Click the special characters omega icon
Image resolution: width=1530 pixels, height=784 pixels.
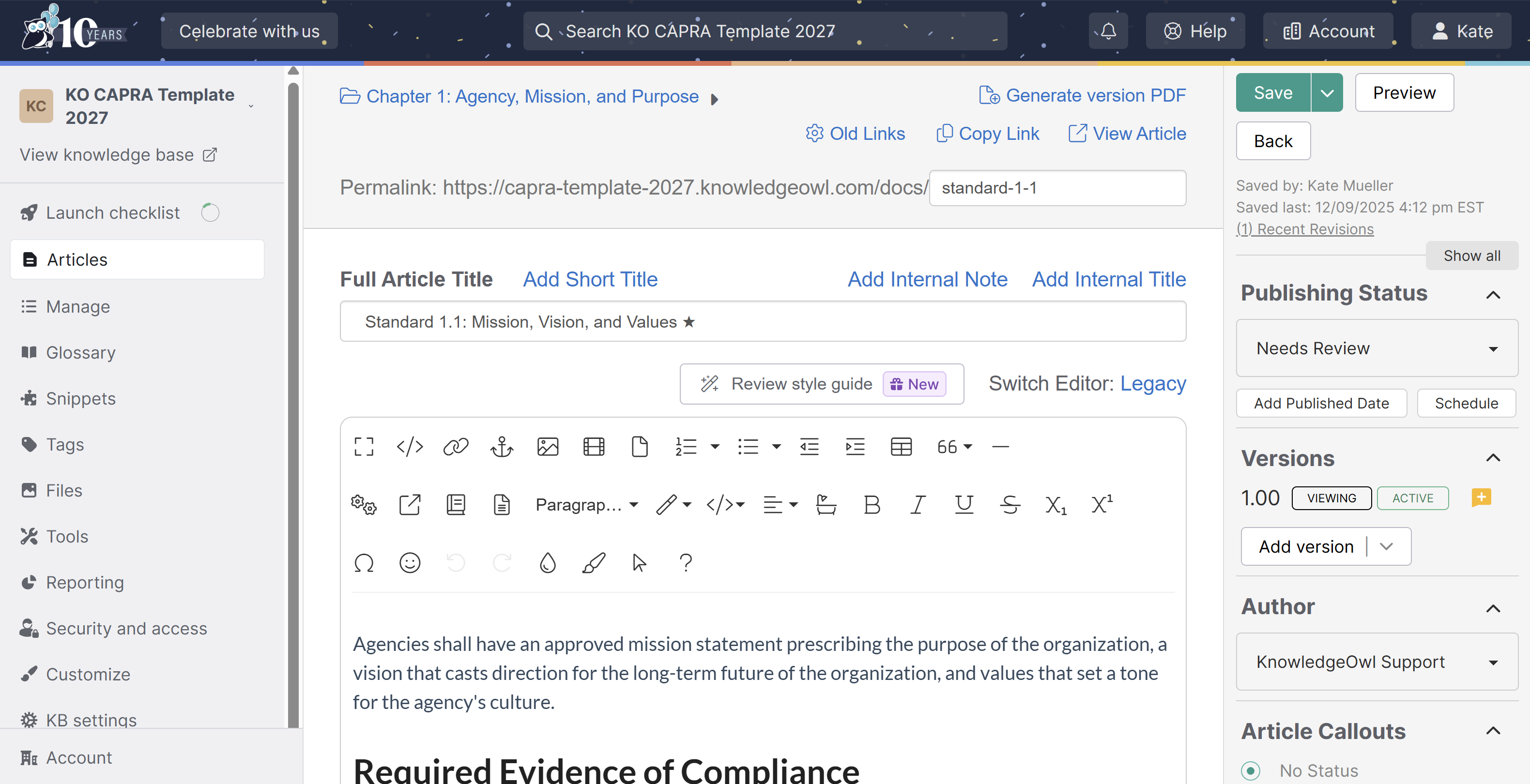point(364,563)
